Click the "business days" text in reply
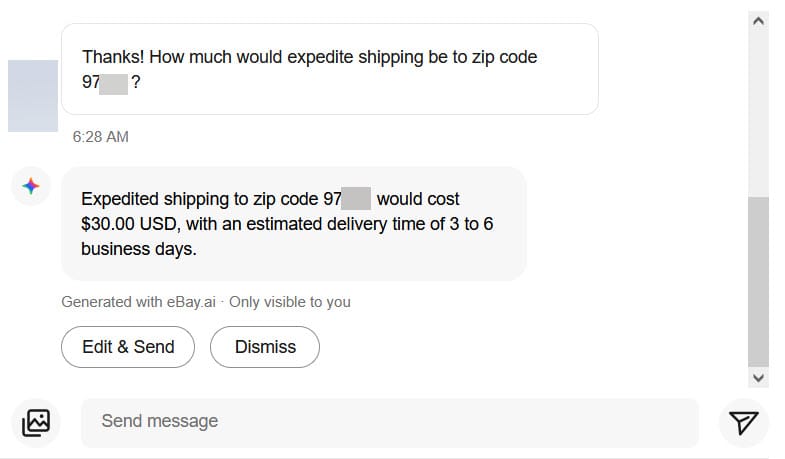Image resolution: width=785 pixels, height=459 pixels. [139, 249]
